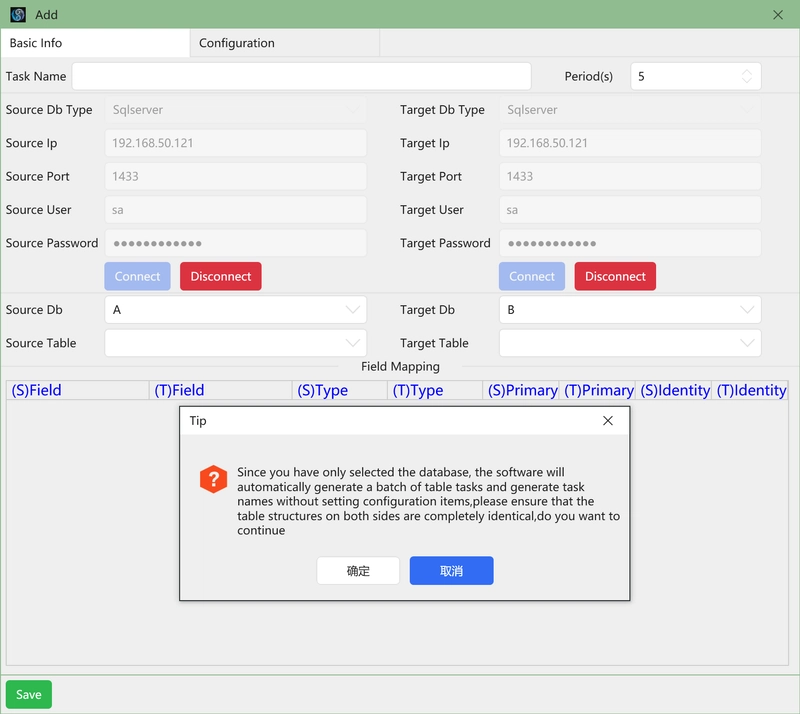
Task: Click the orange question mark icon in Tip dialog
Action: coord(213,479)
